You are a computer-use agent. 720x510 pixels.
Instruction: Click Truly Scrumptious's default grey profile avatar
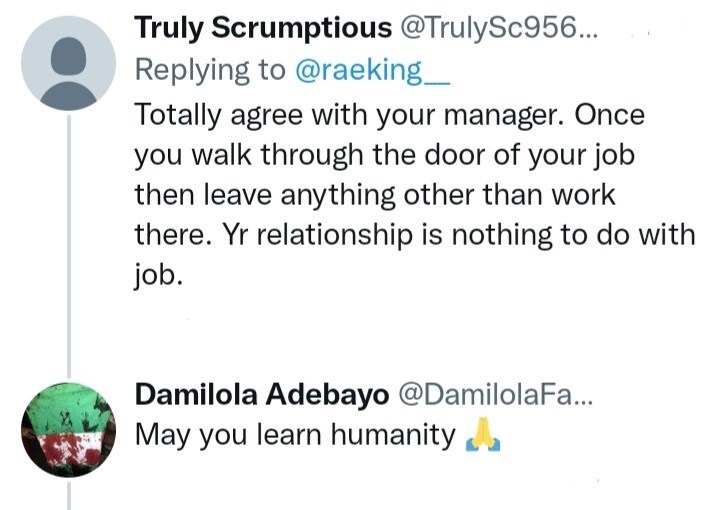click(68, 63)
